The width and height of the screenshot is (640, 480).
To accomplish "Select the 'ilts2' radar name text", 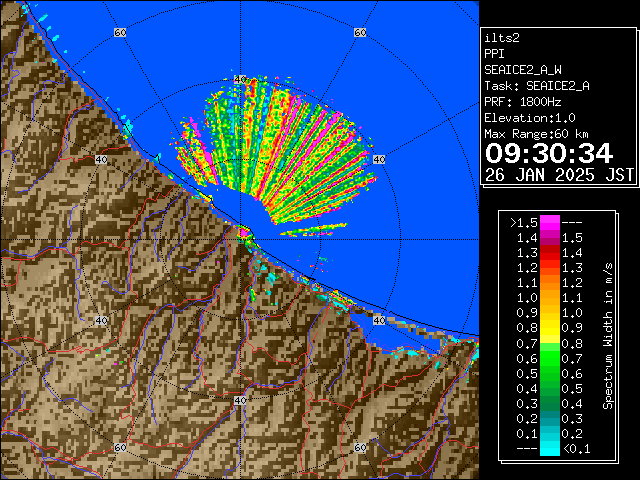I will [502, 38].
